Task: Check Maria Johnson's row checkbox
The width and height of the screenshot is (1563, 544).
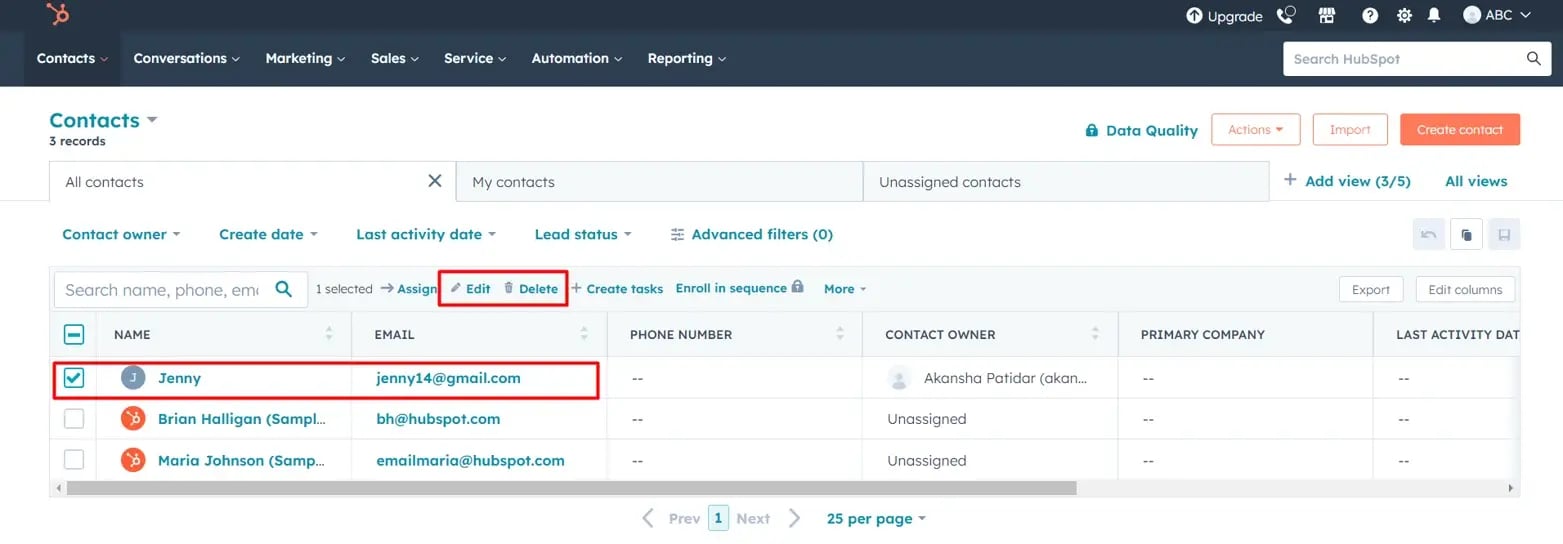Action: 74,460
